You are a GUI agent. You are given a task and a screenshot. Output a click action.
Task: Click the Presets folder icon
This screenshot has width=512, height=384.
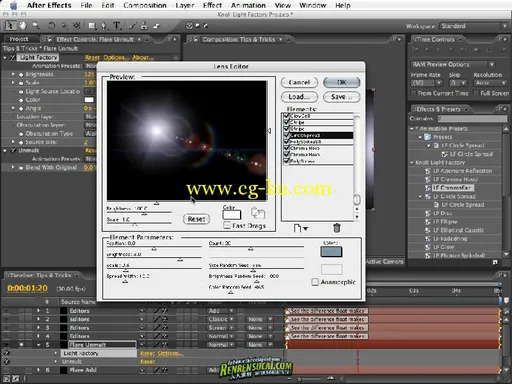[x=428, y=137]
